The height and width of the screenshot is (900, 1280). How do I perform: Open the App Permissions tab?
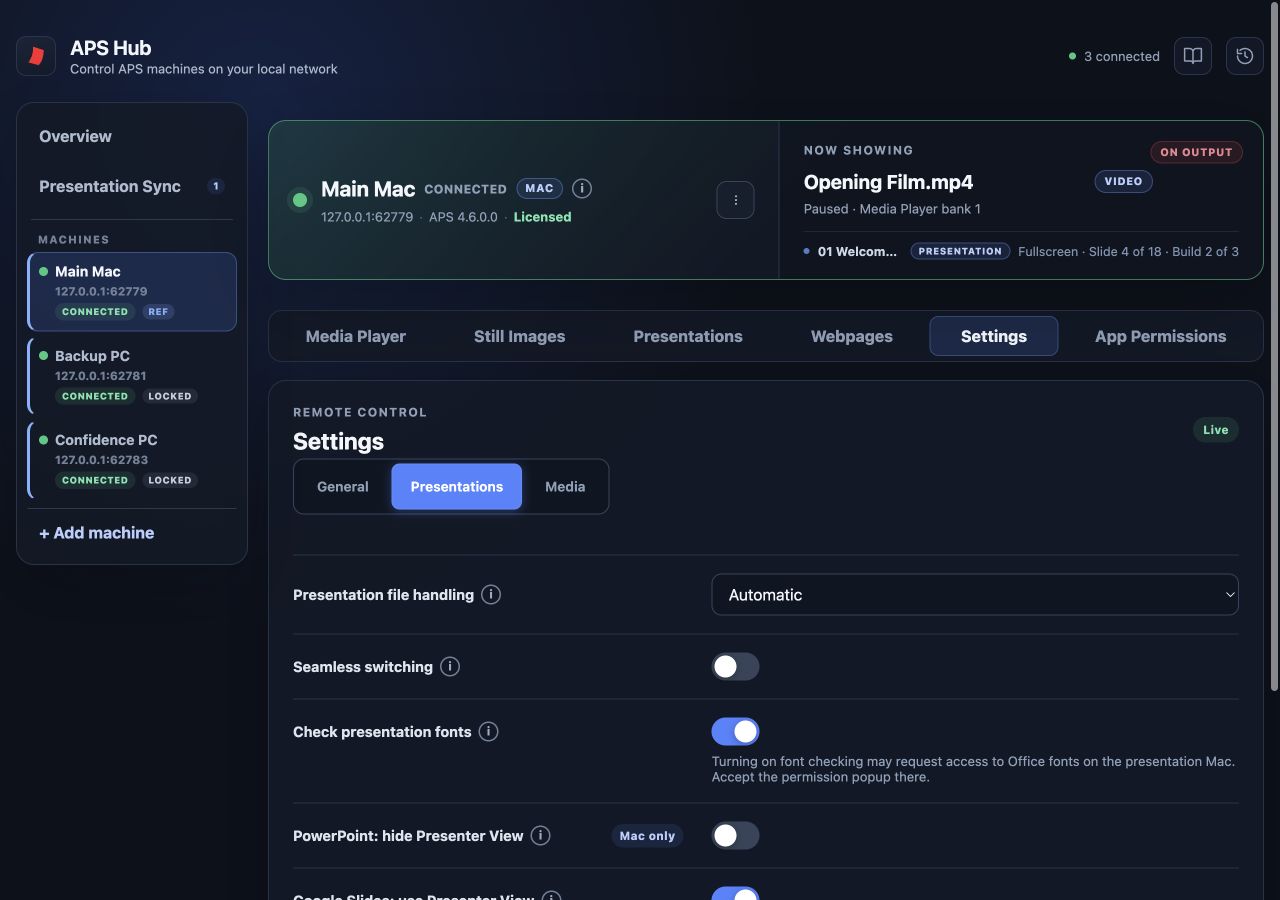[1161, 336]
